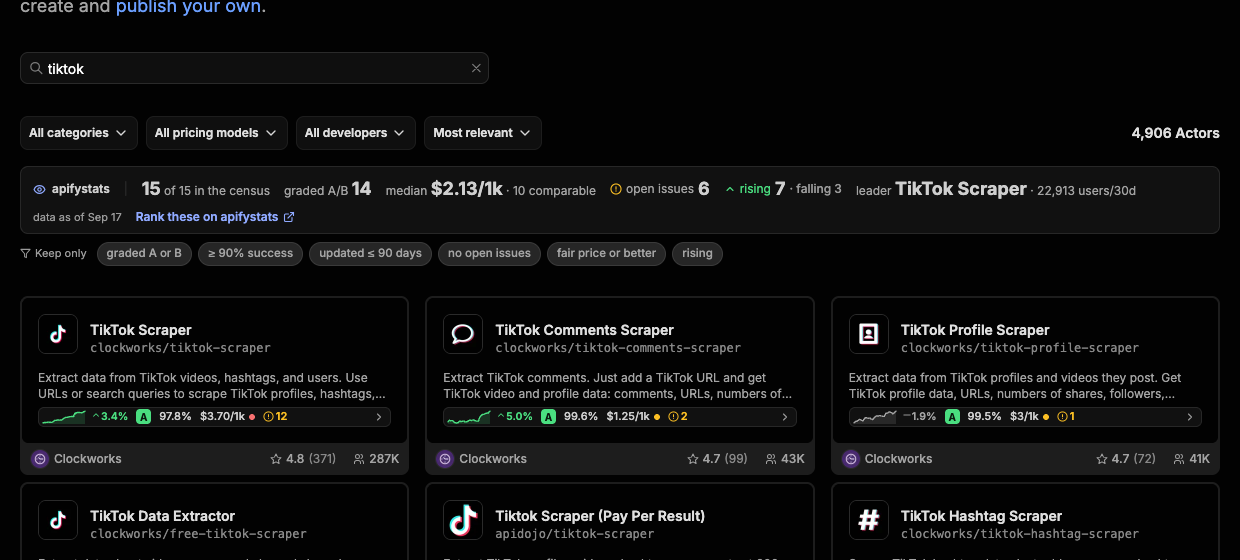Click trend sparkline on Profile Scraper card
Image resolution: width=1240 pixels, height=560 pixels.
(875, 417)
